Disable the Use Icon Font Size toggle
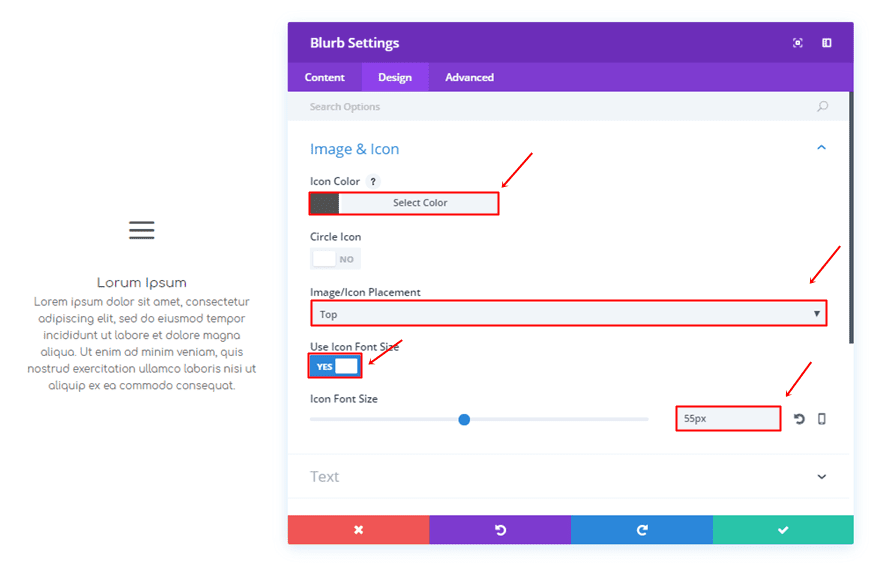880x583 pixels. pos(335,366)
